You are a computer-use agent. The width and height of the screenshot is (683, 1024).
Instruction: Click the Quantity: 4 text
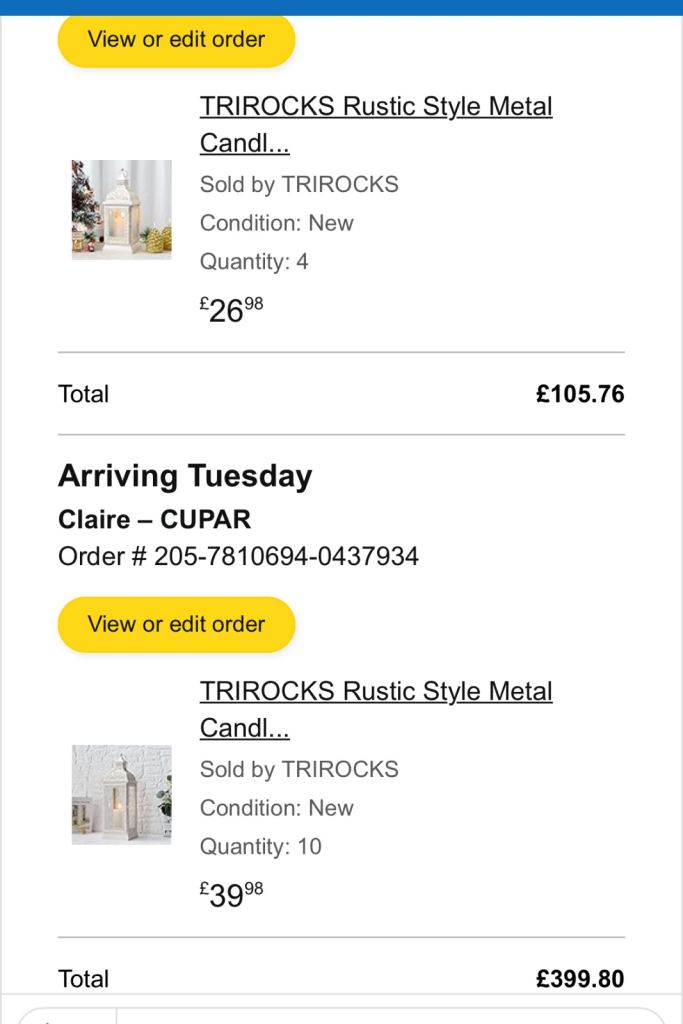coord(254,262)
